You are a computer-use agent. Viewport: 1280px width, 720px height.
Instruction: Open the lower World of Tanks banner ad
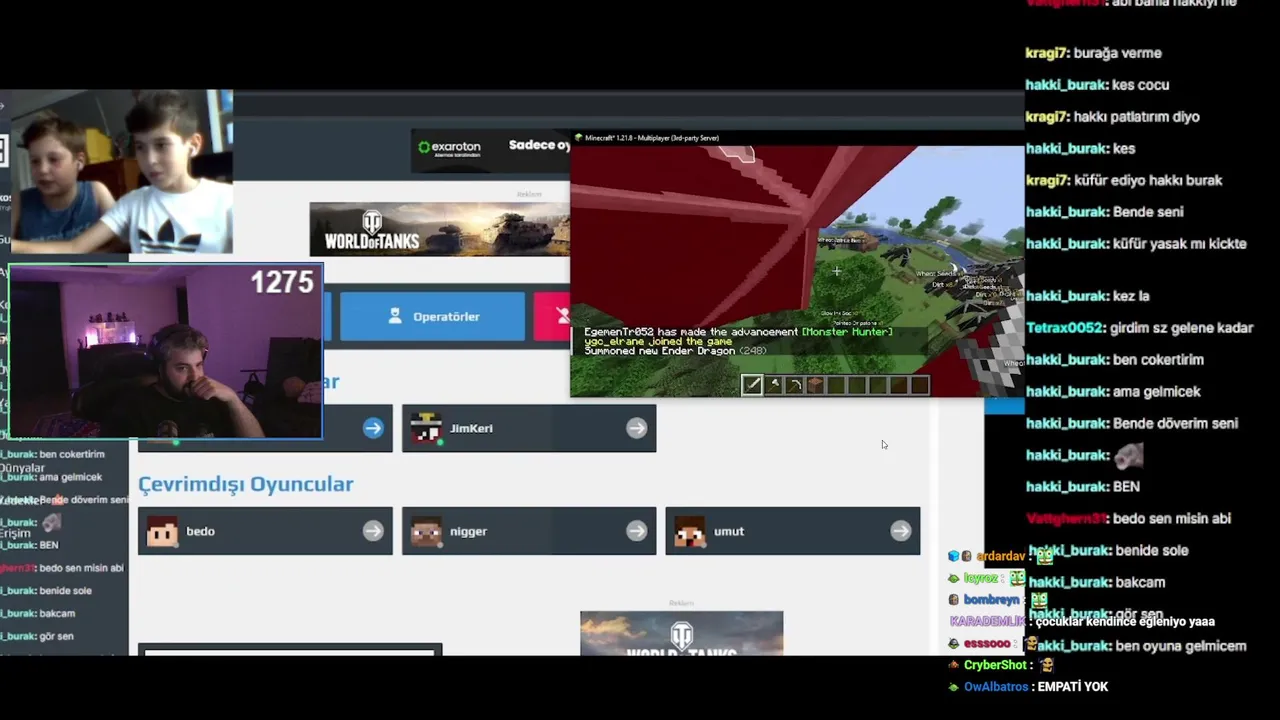tap(682, 634)
